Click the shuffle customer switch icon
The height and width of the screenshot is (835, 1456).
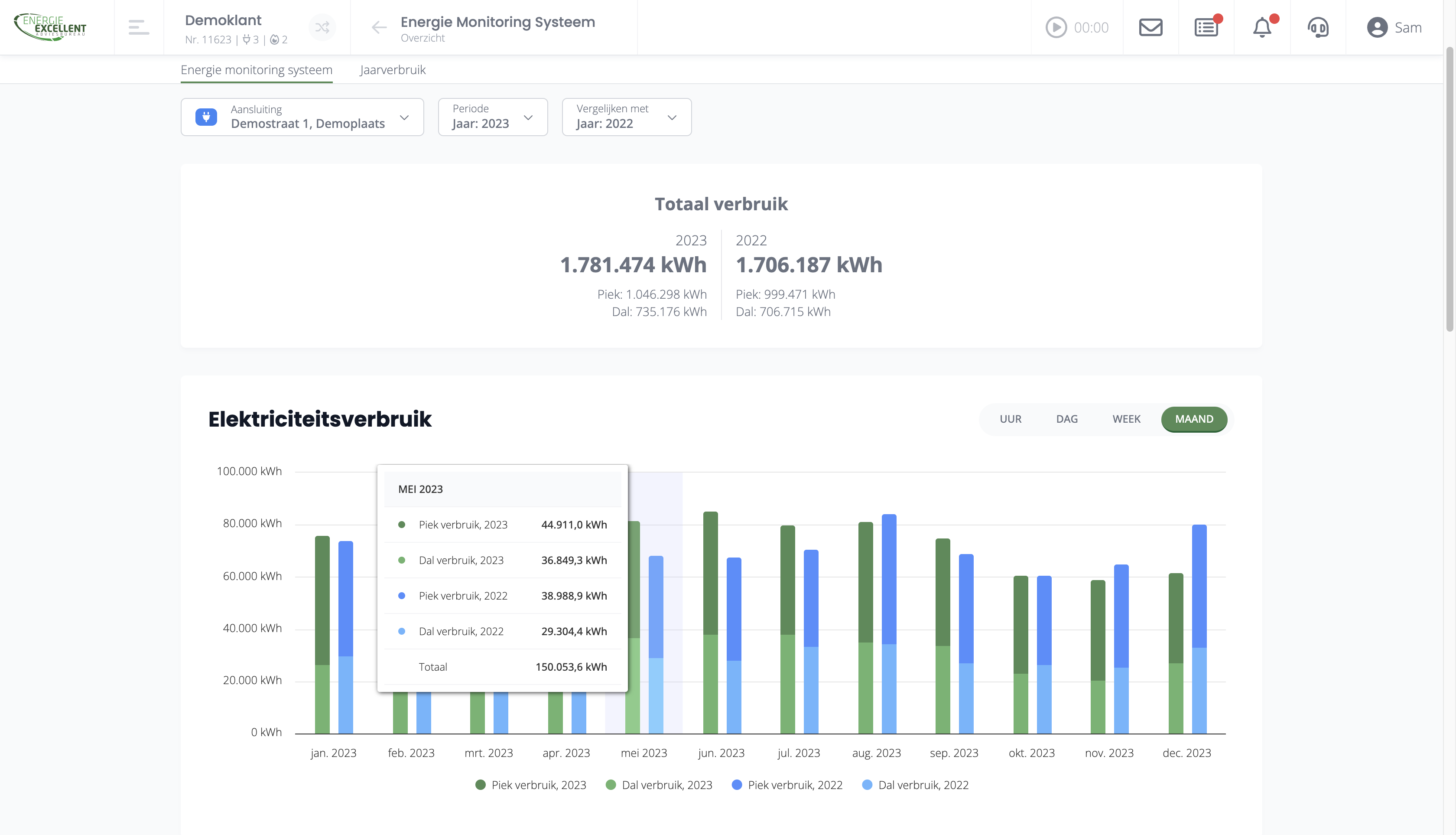click(322, 27)
